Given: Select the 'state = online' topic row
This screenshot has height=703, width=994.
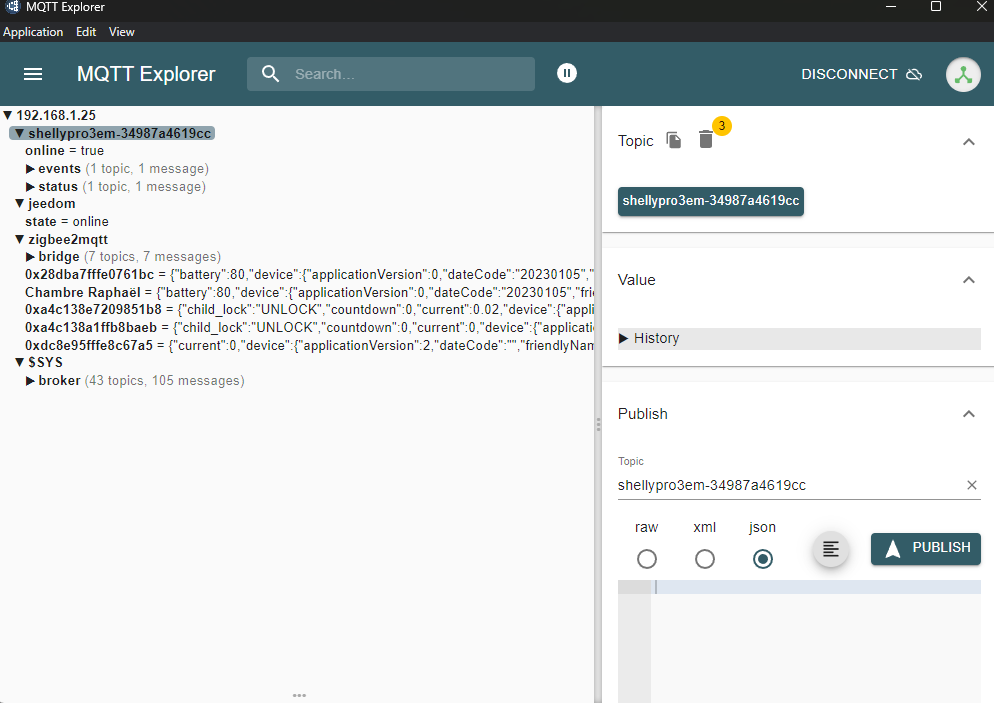Looking at the screenshot, I should (67, 222).
